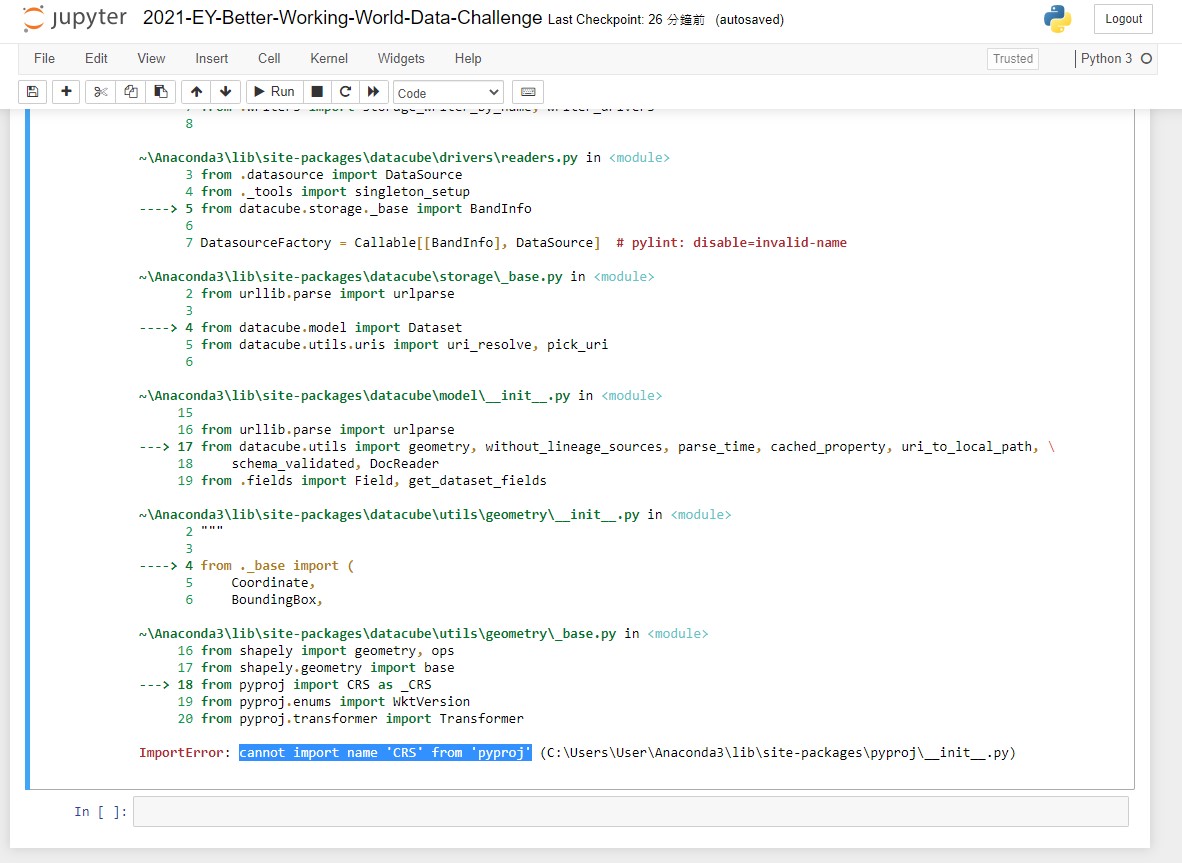Click the geometry\_base.py traceback path
The image size is (1182, 863).
point(378,634)
